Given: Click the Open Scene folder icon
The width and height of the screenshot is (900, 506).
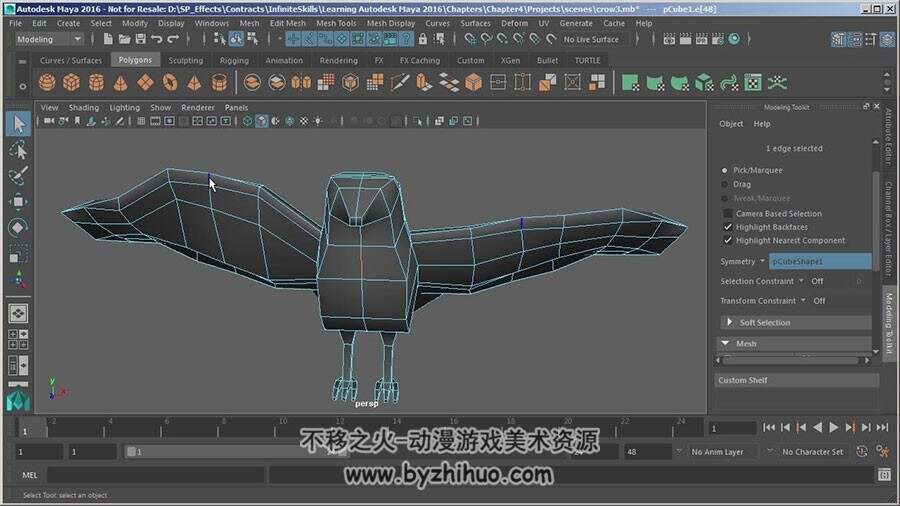Looking at the screenshot, I should tap(124, 39).
